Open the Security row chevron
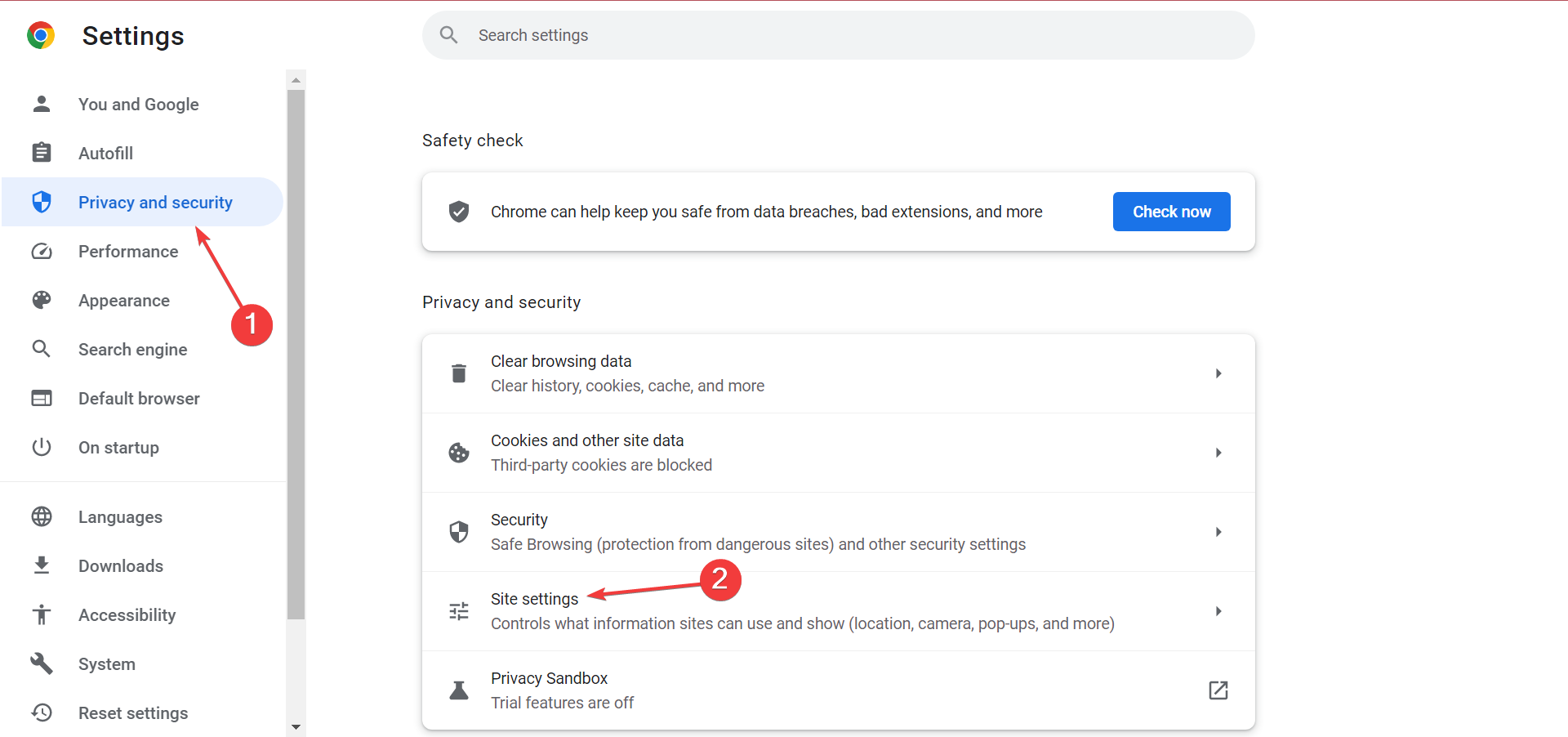This screenshot has height=737, width=1568. (1218, 532)
